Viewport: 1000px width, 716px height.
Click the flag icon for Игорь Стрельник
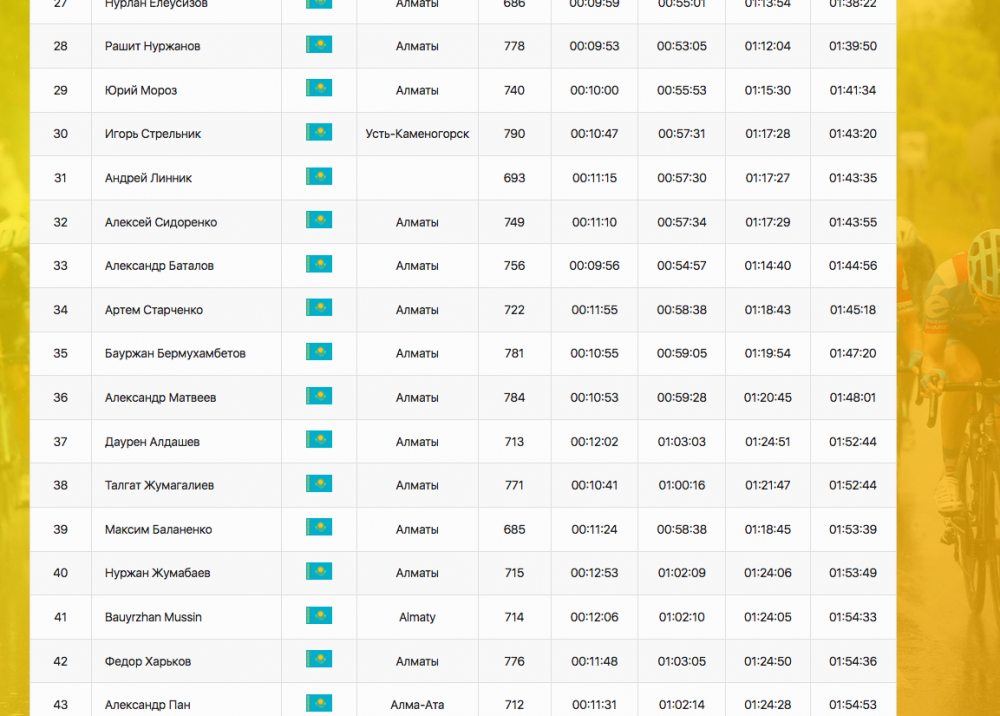click(x=319, y=133)
